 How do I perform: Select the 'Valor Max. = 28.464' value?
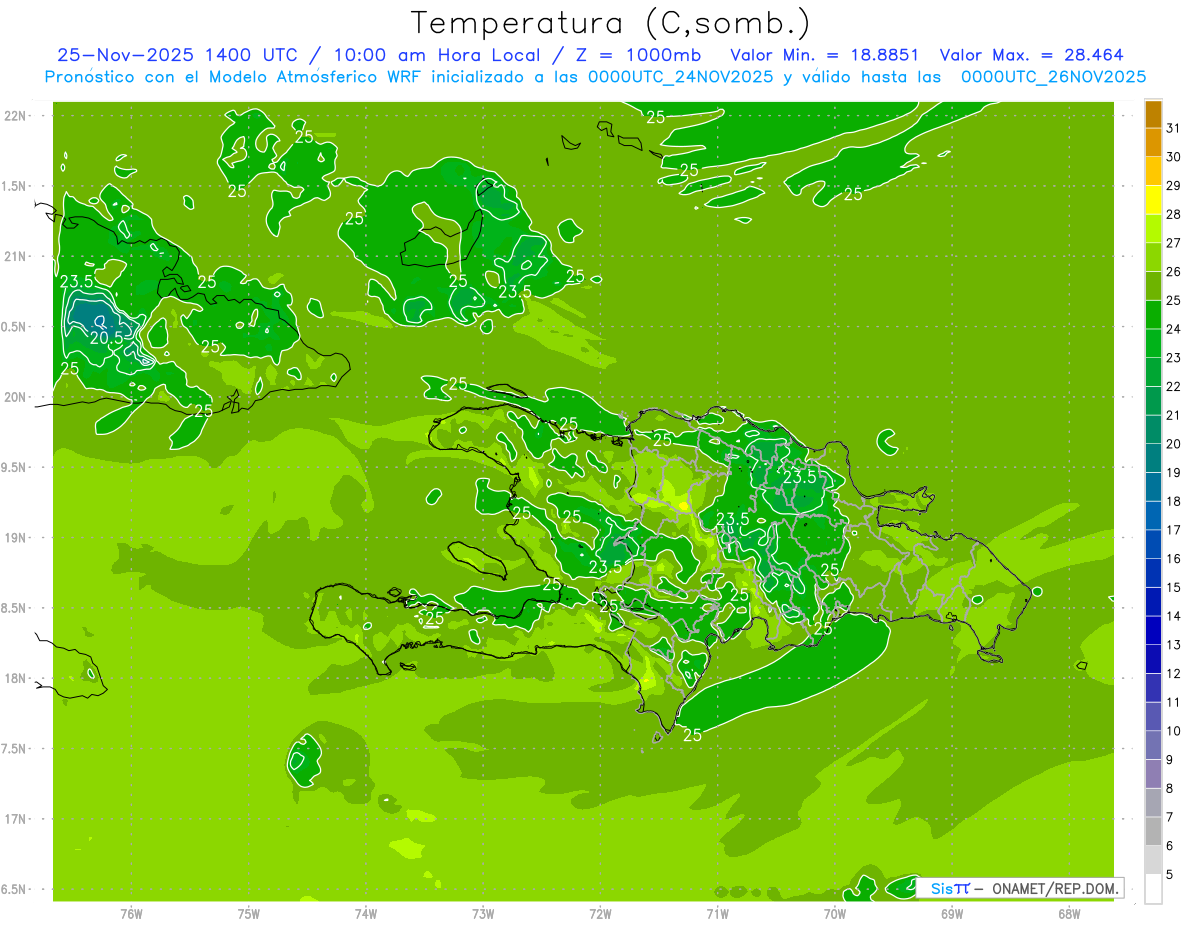coord(1031,55)
